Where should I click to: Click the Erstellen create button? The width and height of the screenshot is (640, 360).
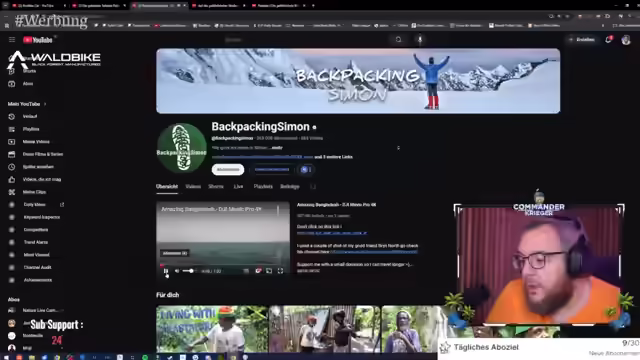pos(582,40)
